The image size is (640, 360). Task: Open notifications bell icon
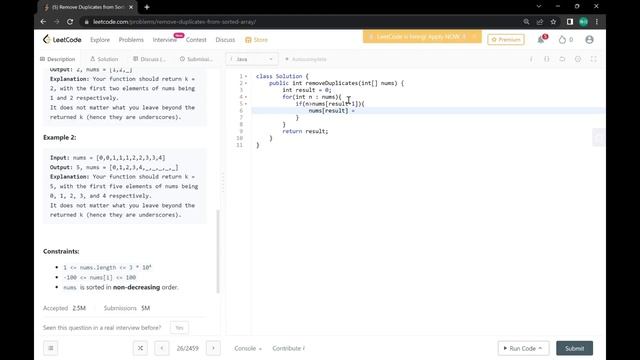pyautogui.click(x=541, y=40)
